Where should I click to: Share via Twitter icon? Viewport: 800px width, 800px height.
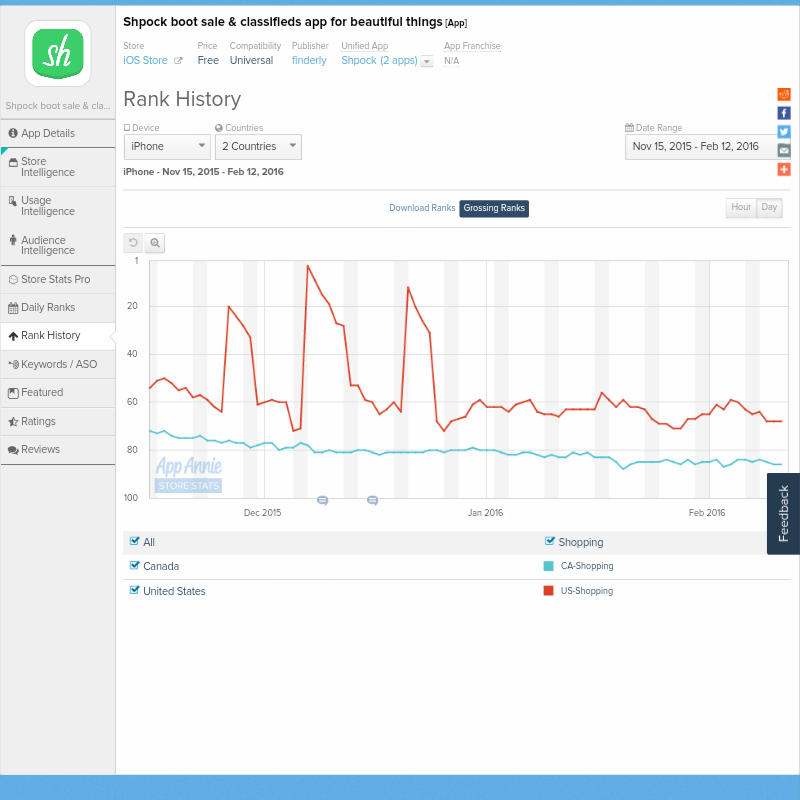(784, 132)
